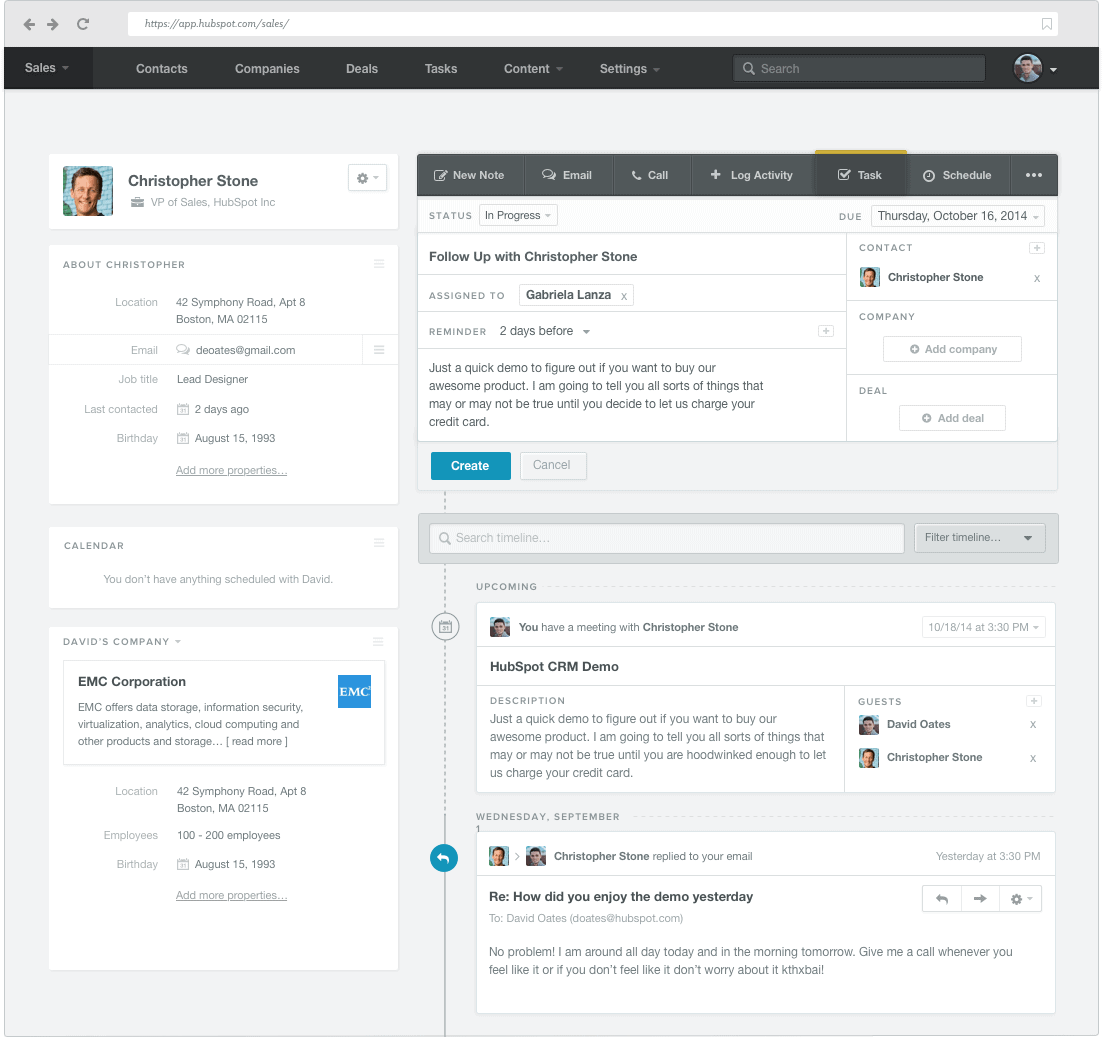
Task: Open the user avatar account menu
Action: (1035, 68)
